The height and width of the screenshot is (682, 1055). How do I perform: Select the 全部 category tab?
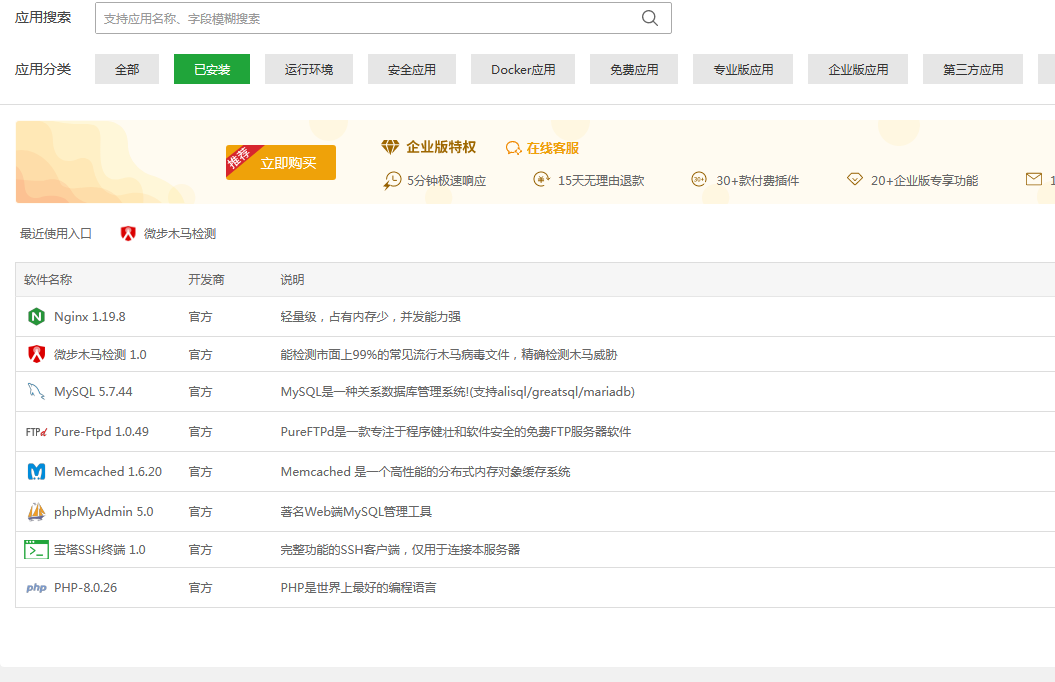126,69
